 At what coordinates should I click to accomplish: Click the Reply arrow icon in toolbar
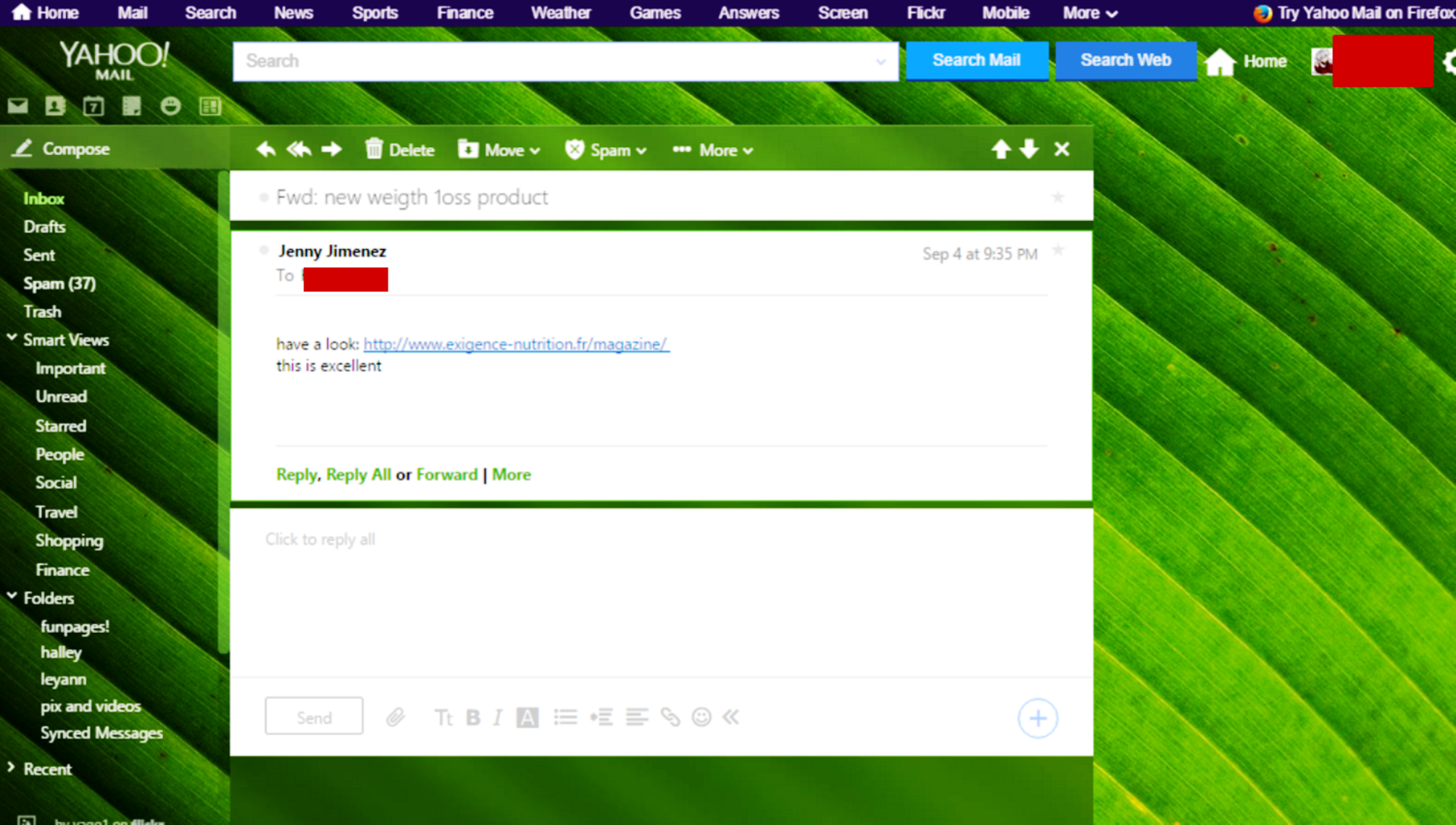(266, 150)
